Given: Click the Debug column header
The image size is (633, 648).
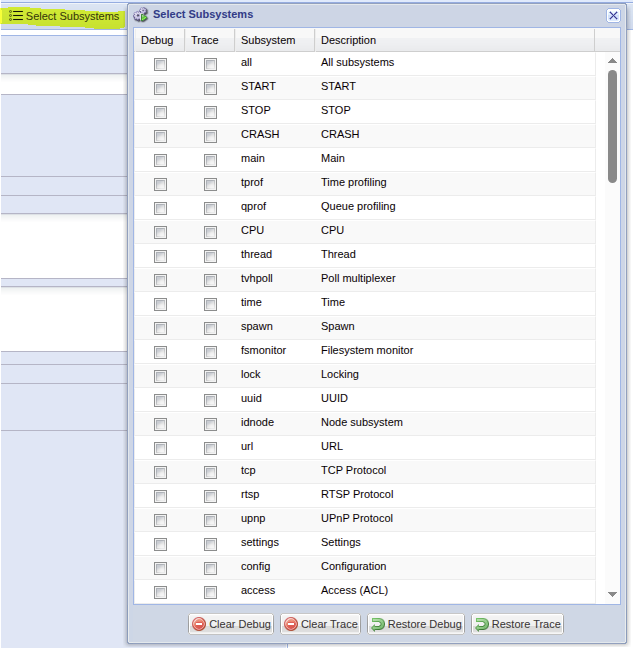Looking at the screenshot, I should pyautogui.click(x=157, y=40).
